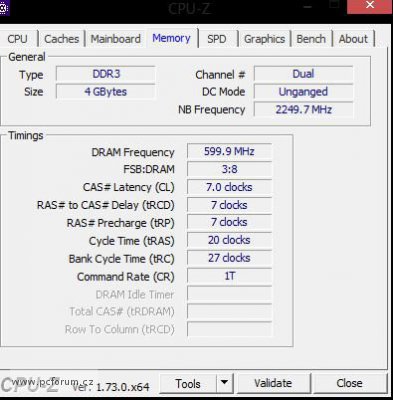Click the CPU-Z app icon in title bar
This screenshot has height=400, width=393.
(x=4, y=8)
